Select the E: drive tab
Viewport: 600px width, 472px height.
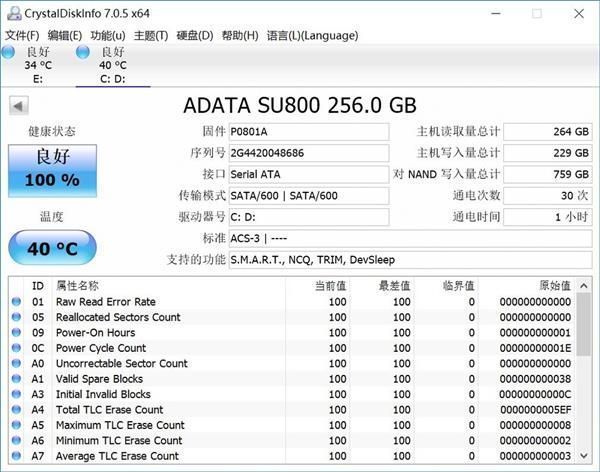38,65
